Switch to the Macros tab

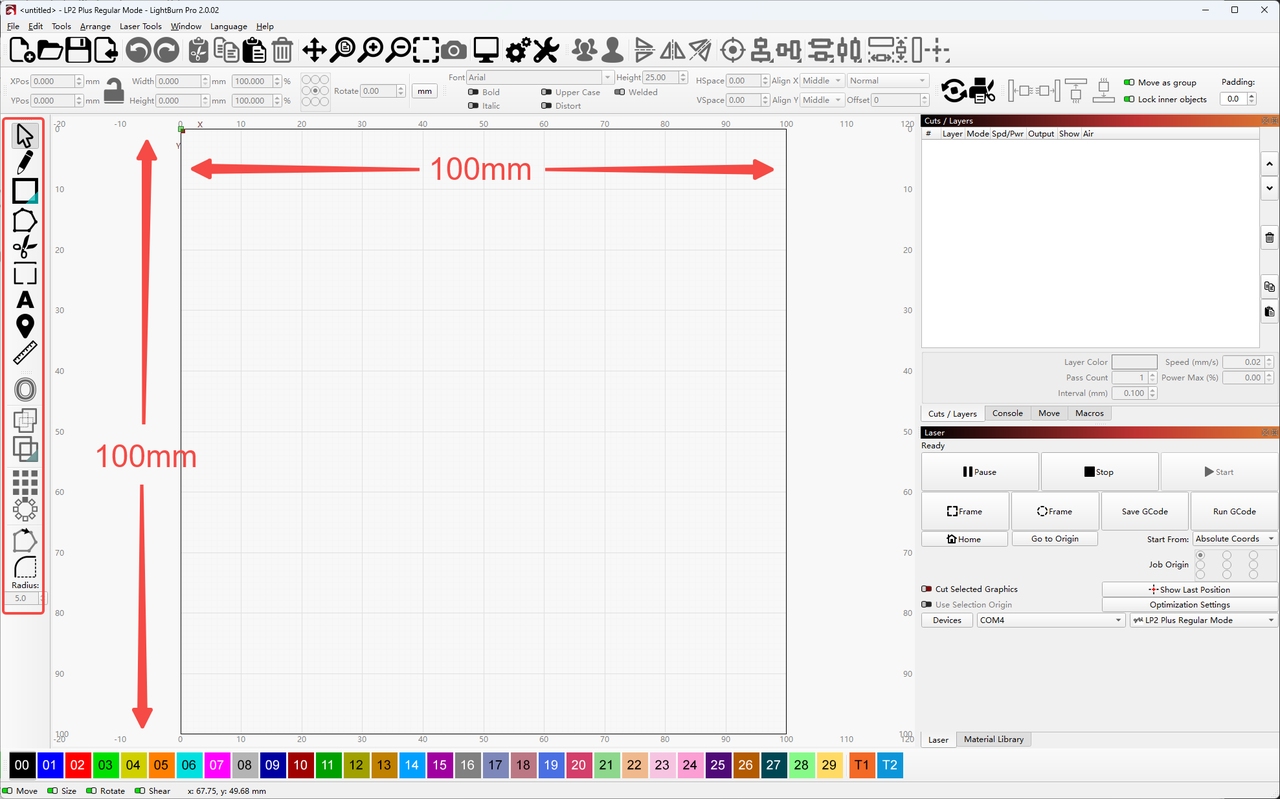(x=1089, y=413)
